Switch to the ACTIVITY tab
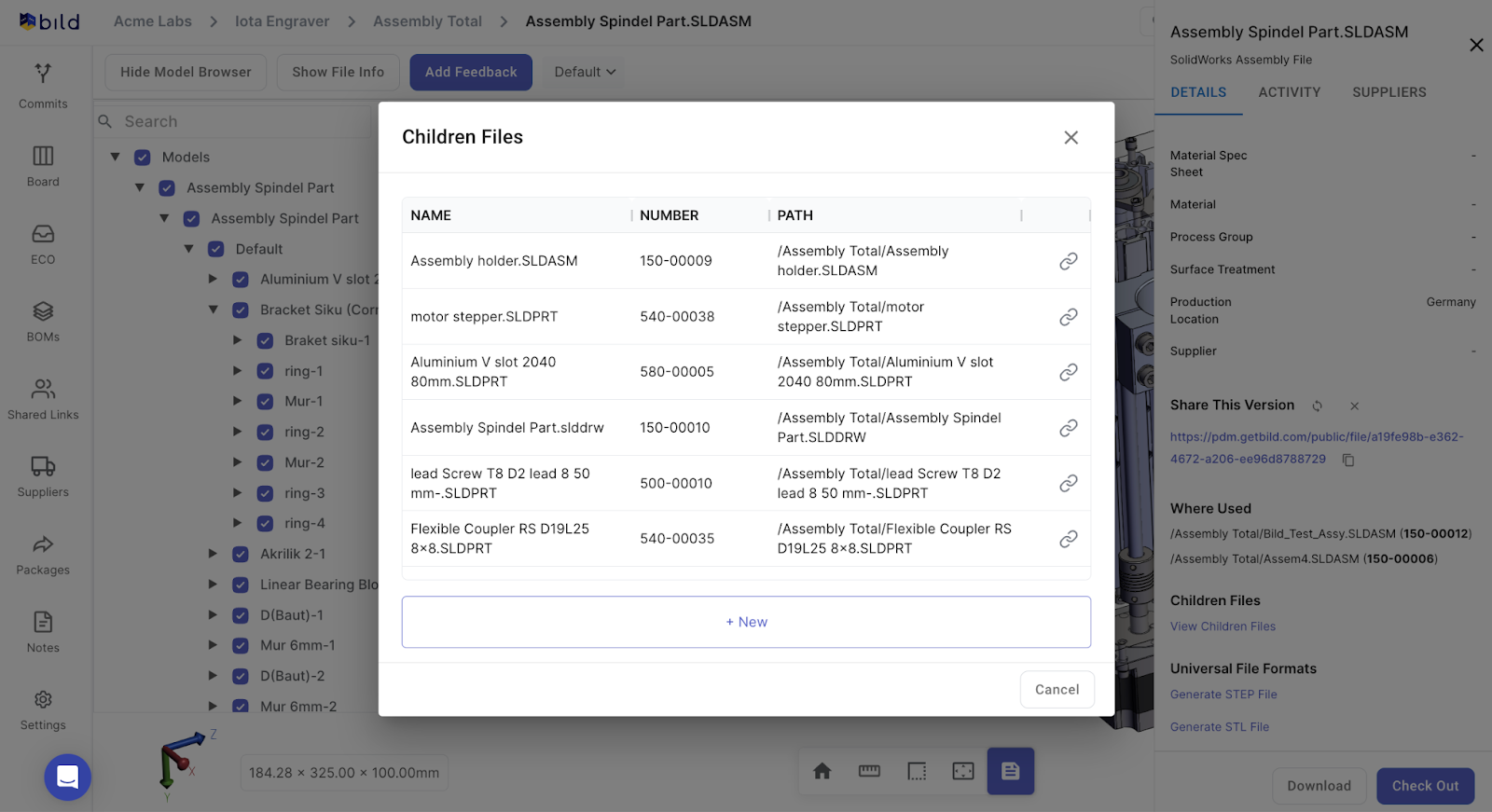Viewport: 1492px width, 812px height. (x=1289, y=92)
